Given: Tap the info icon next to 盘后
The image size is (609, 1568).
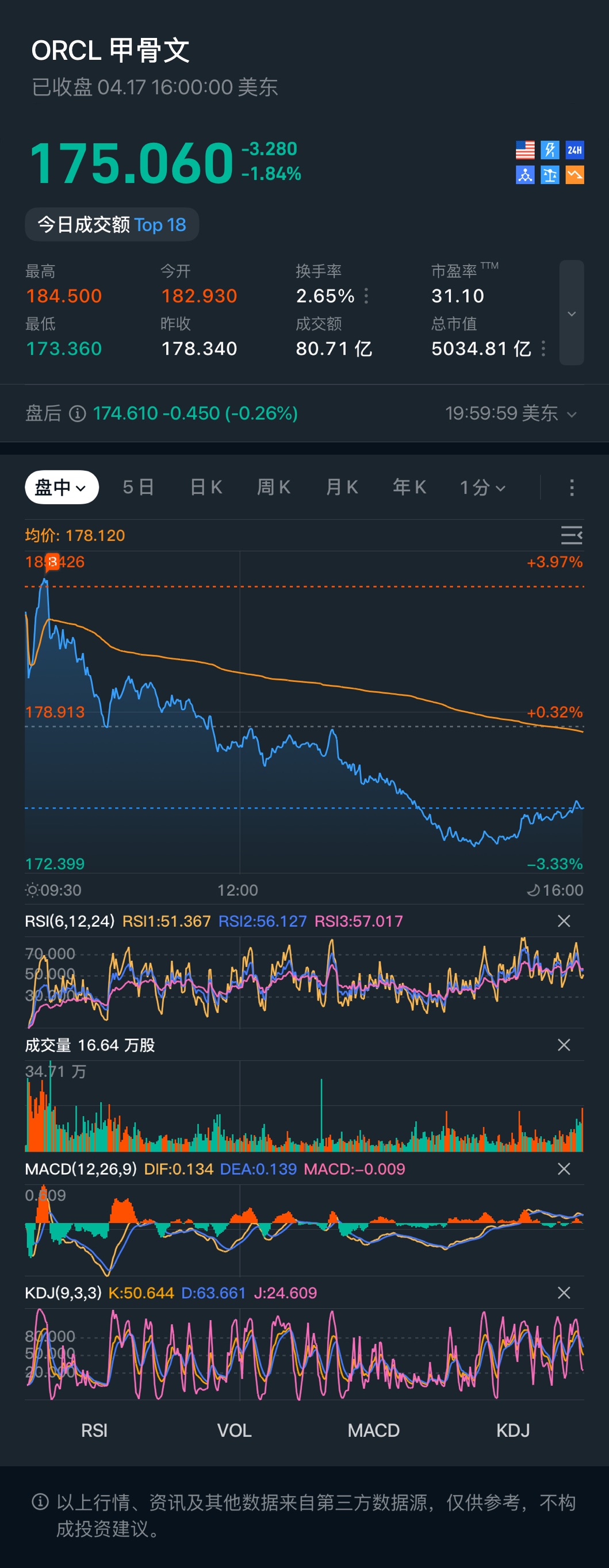Looking at the screenshot, I should 77,414.
